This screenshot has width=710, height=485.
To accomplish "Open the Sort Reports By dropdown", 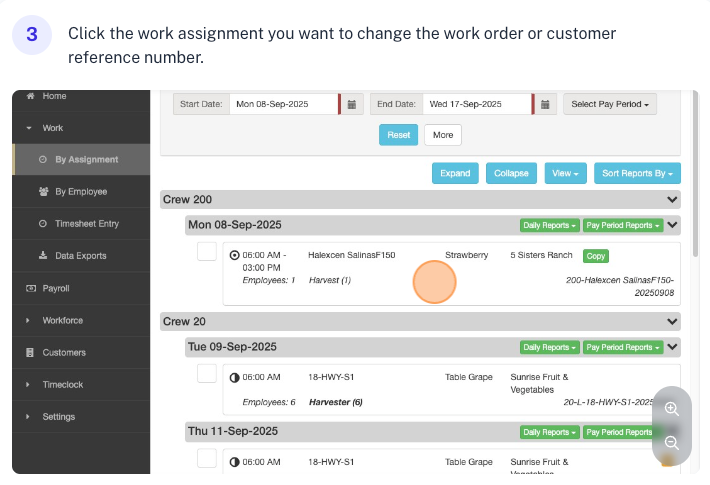I will [x=637, y=173].
